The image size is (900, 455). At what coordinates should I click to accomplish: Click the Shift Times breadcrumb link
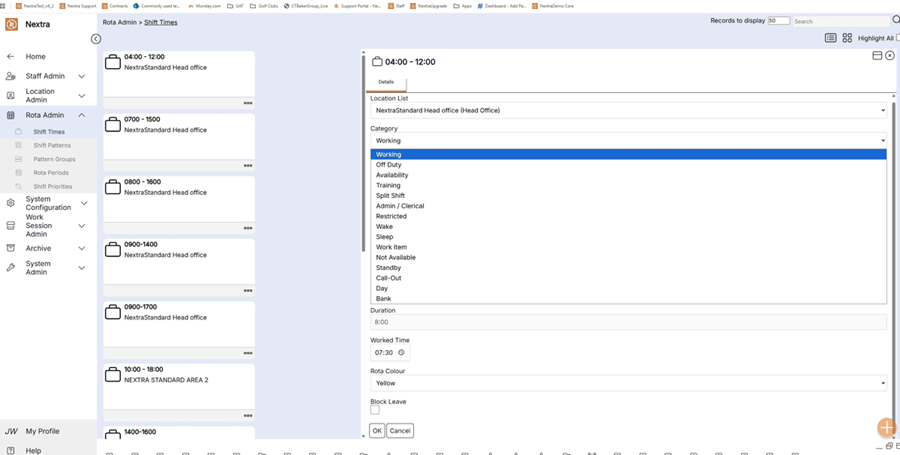pos(161,22)
